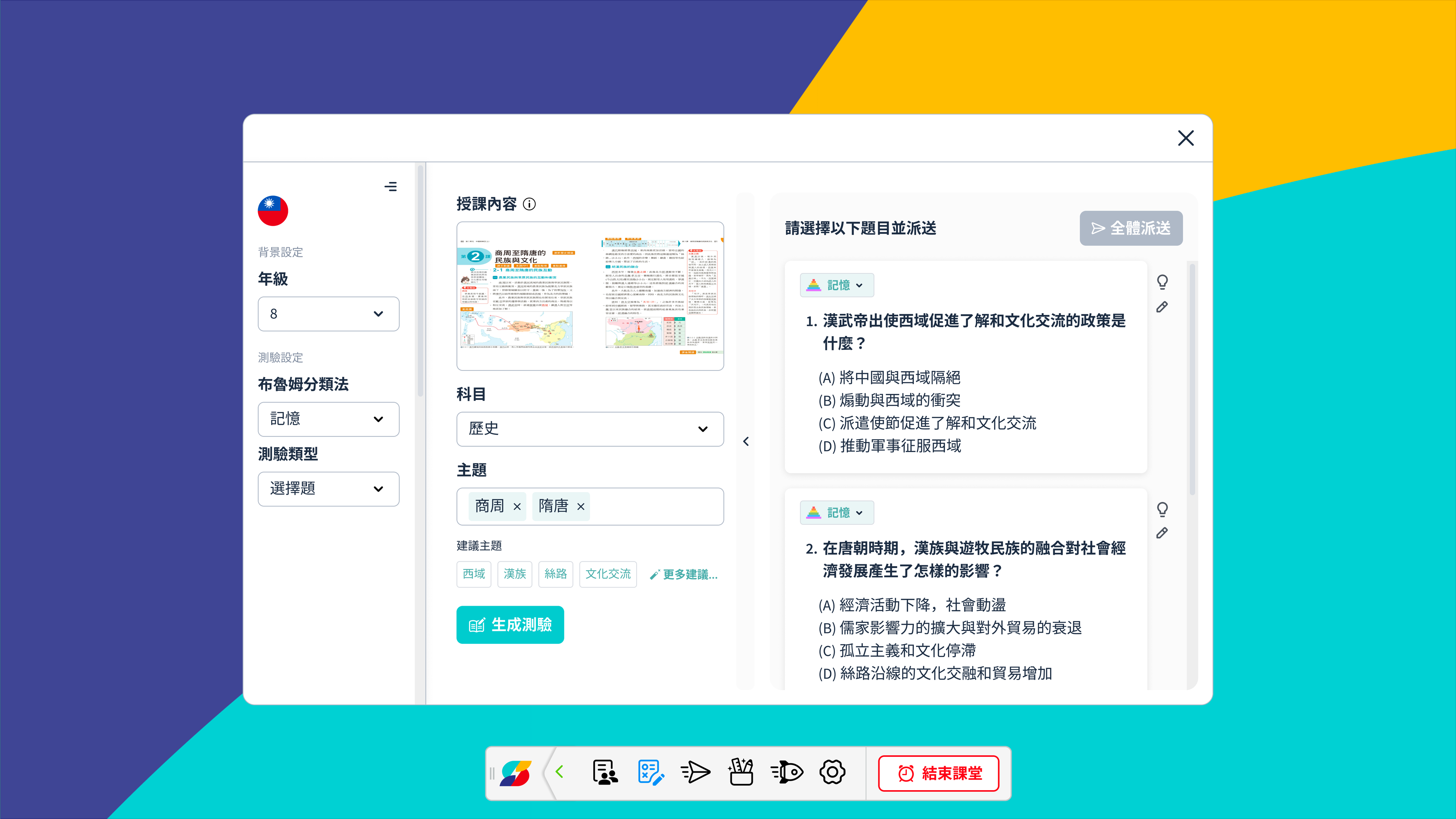Click the 全體派送 send-all button

tap(1130, 228)
